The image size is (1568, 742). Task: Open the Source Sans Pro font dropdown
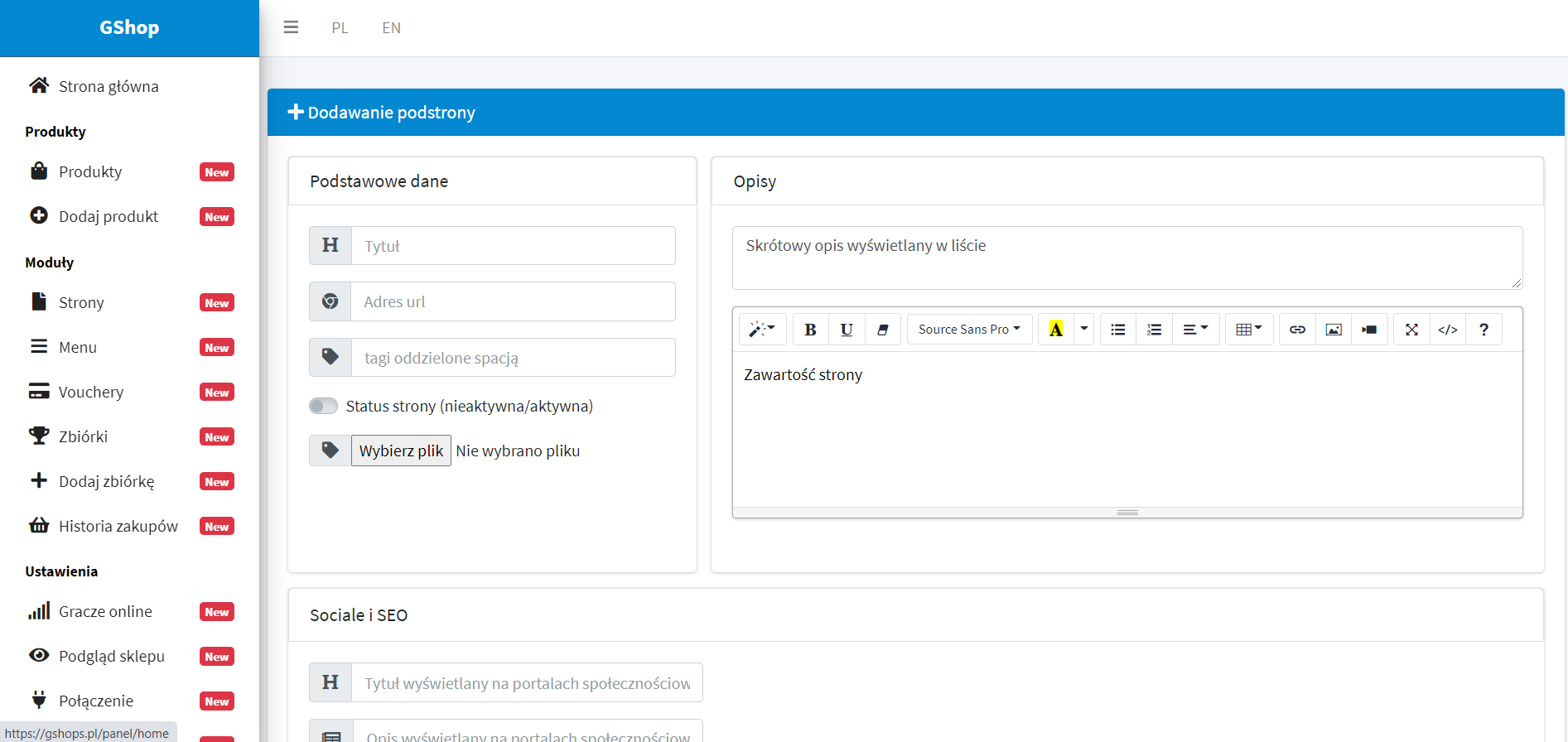[x=968, y=330]
